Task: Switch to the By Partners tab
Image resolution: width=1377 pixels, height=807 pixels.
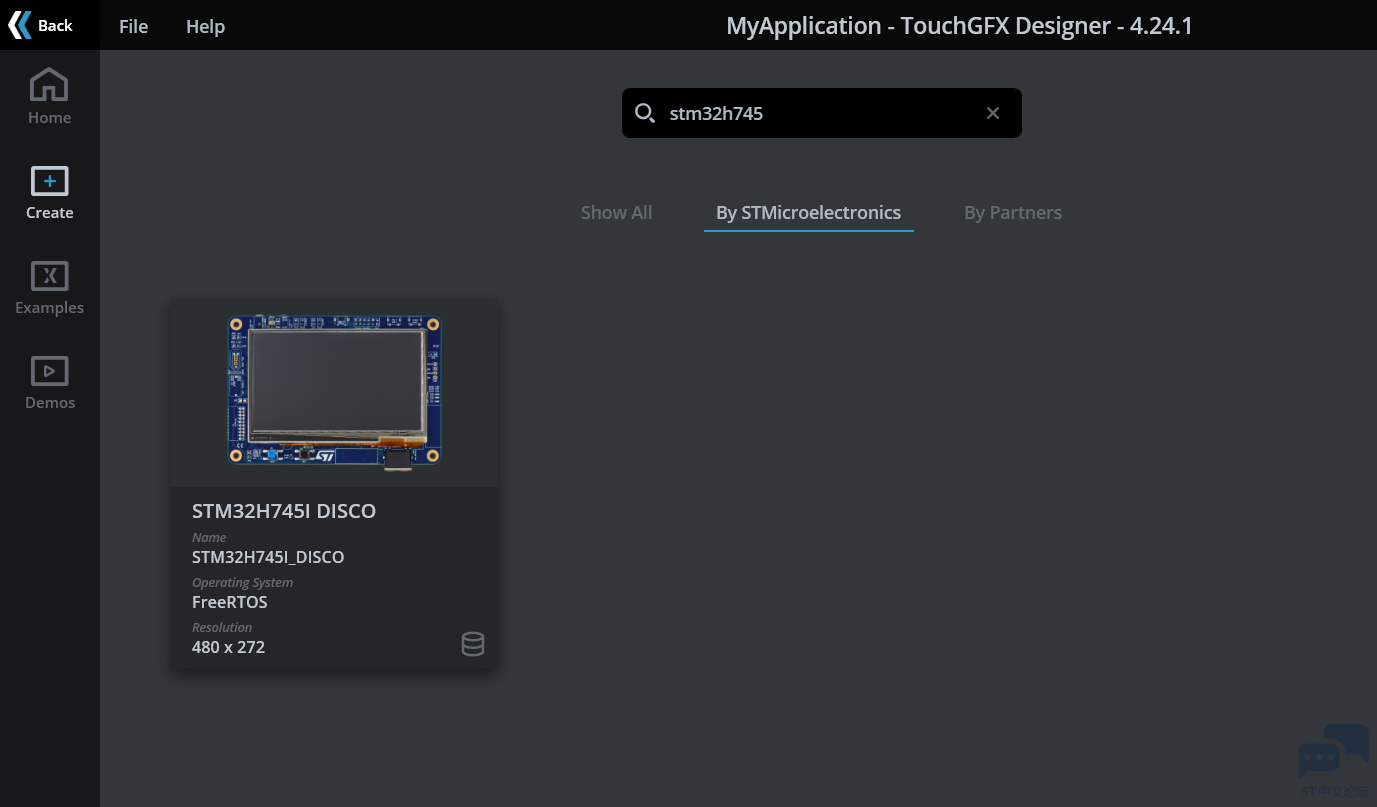Action: [1013, 212]
